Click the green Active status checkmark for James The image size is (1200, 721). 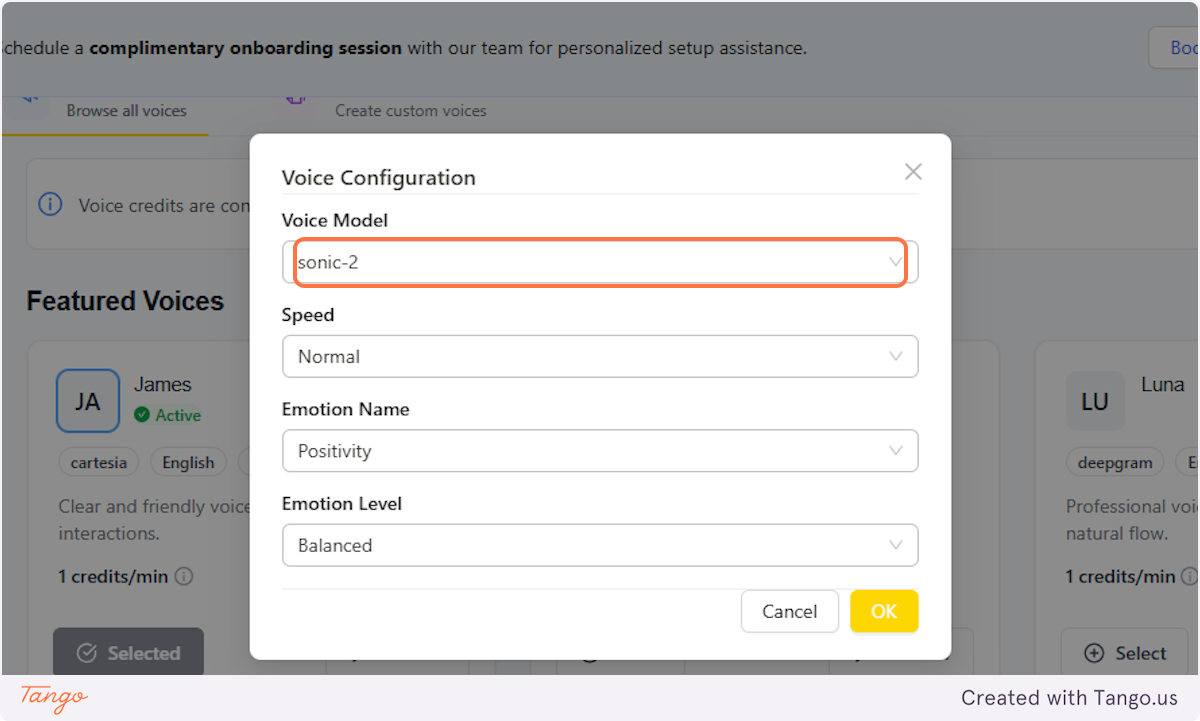(140, 415)
